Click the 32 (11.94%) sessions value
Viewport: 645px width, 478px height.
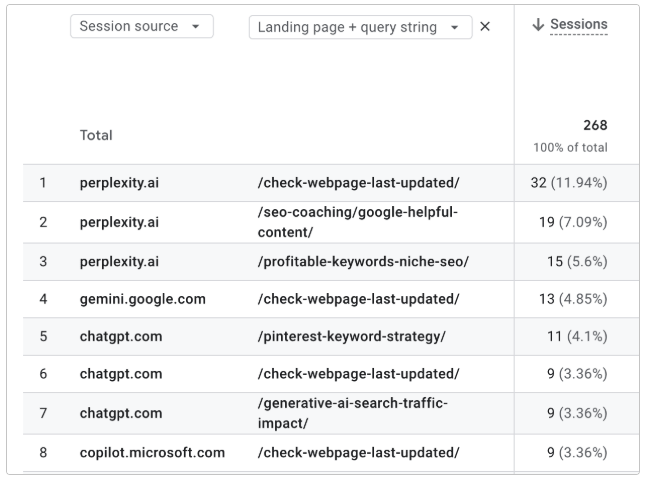click(569, 183)
